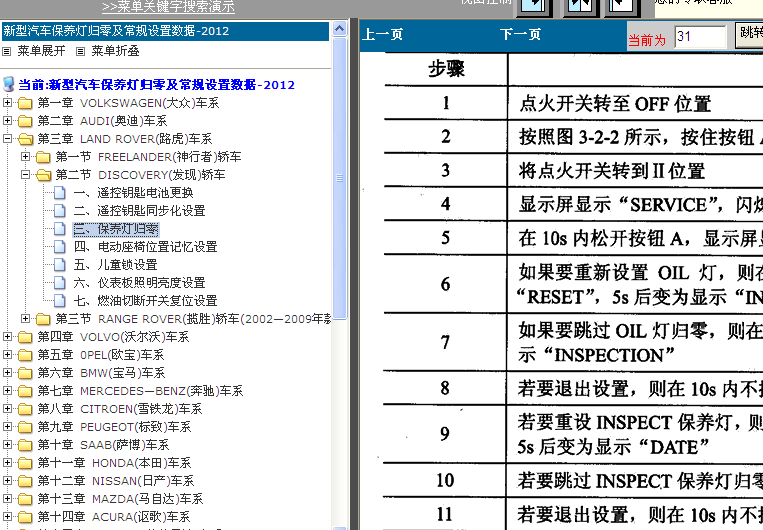Click the folder icon for MERCEDES—BENZ chapter
Viewport: 763px width, 530px height.
point(25,391)
